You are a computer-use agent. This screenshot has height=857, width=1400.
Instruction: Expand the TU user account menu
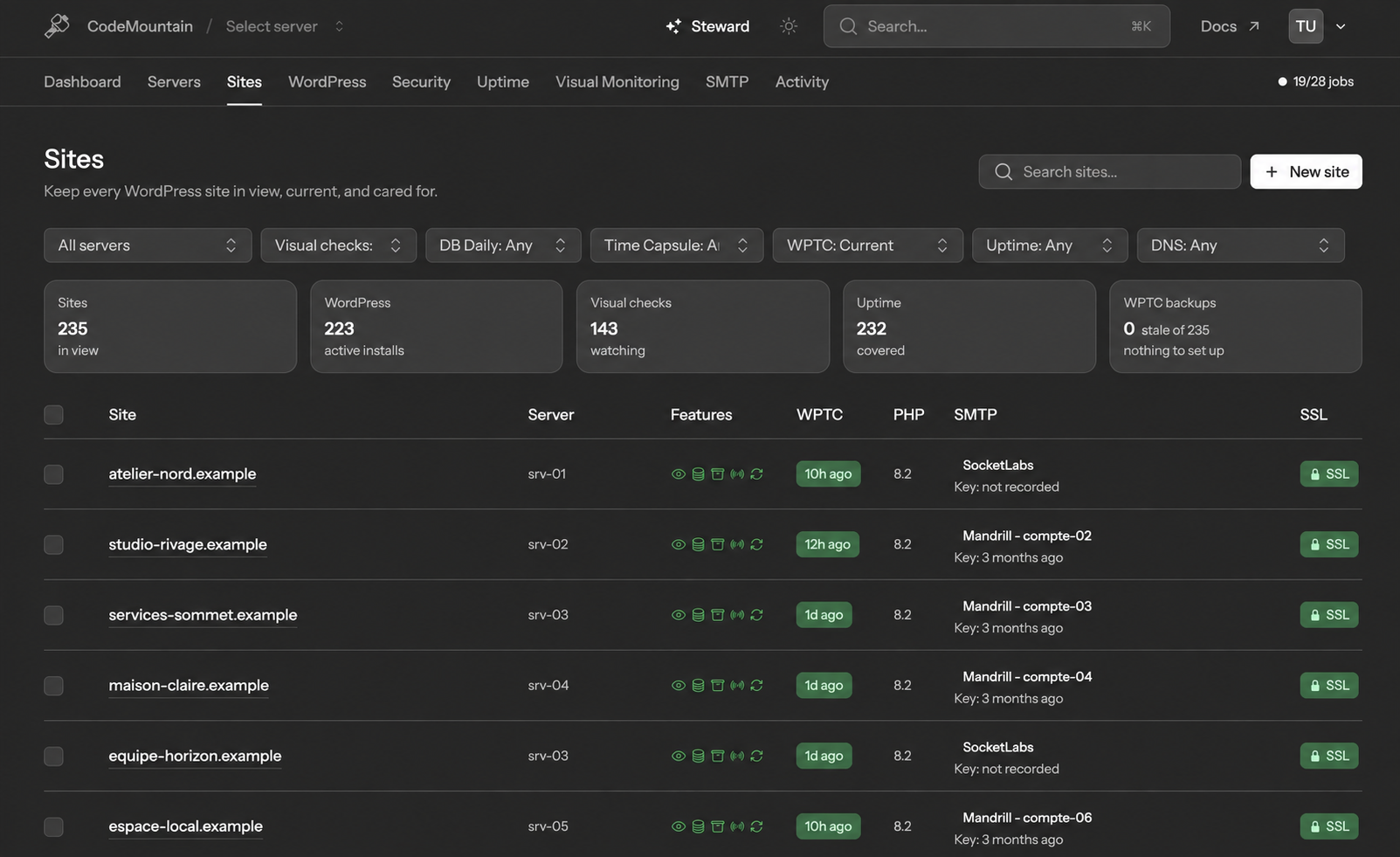[x=1317, y=26]
